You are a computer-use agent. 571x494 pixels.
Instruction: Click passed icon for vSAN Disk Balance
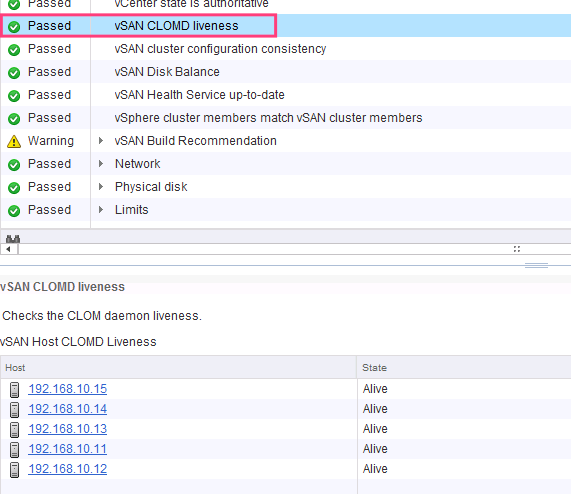point(14,72)
